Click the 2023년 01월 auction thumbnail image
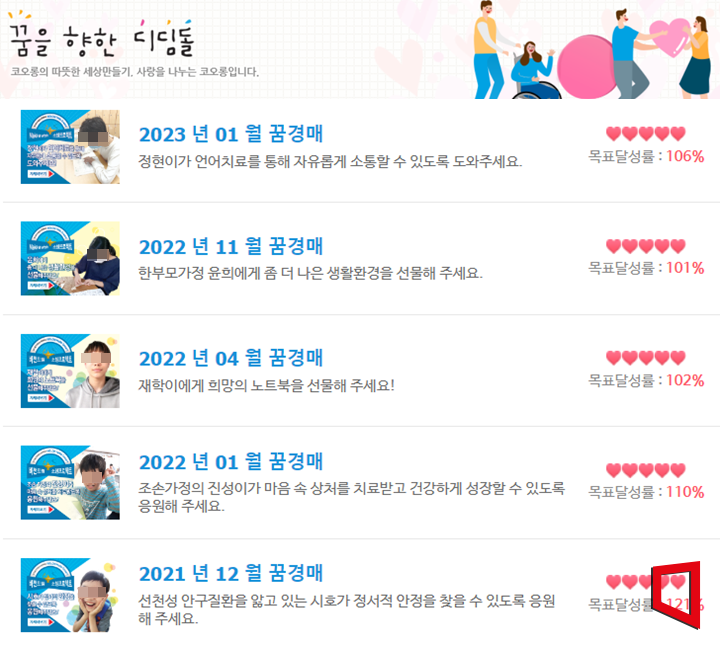 (70, 147)
